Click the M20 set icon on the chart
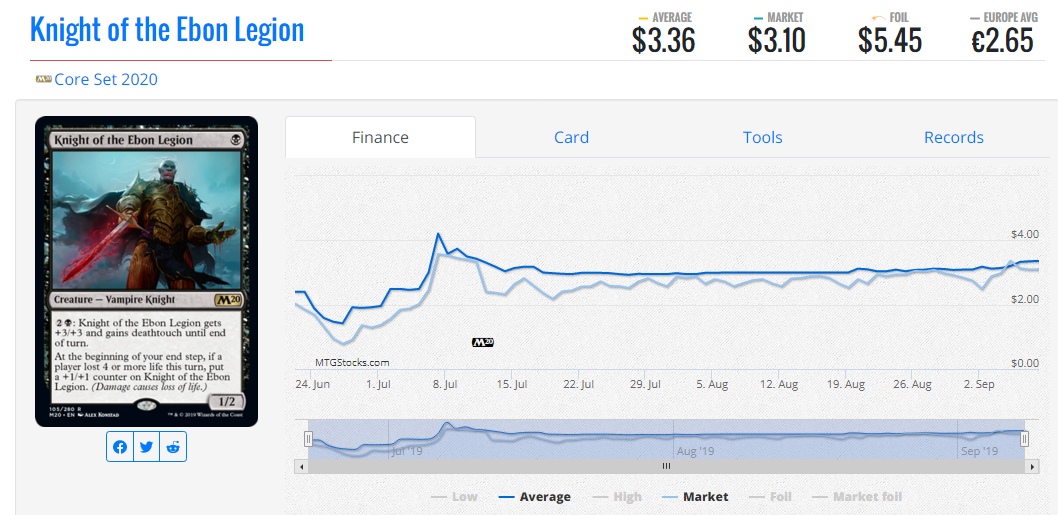 [x=483, y=342]
